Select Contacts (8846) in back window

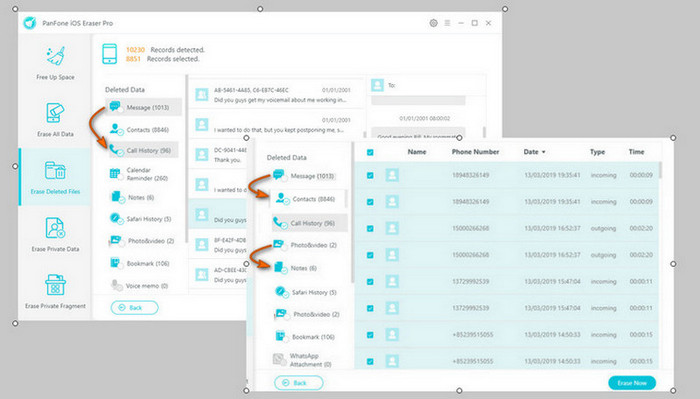tap(140, 129)
